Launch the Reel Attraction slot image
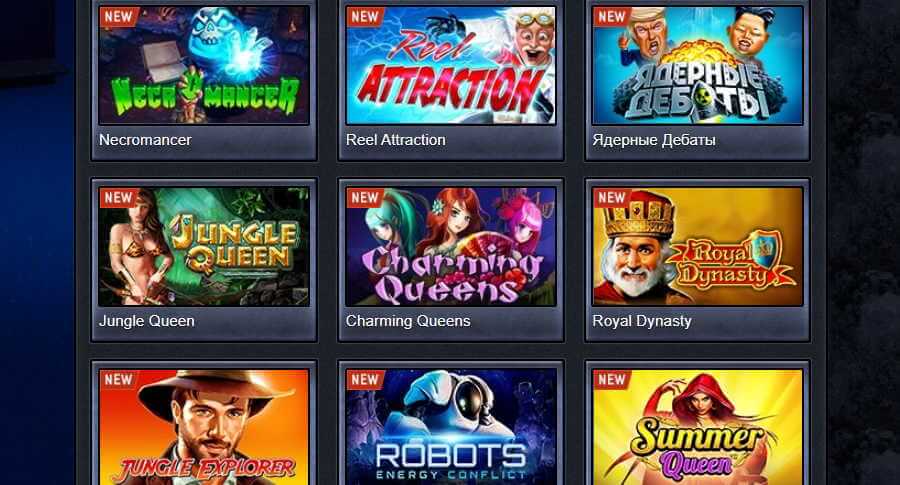Image resolution: width=900 pixels, height=485 pixels. click(451, 65)
